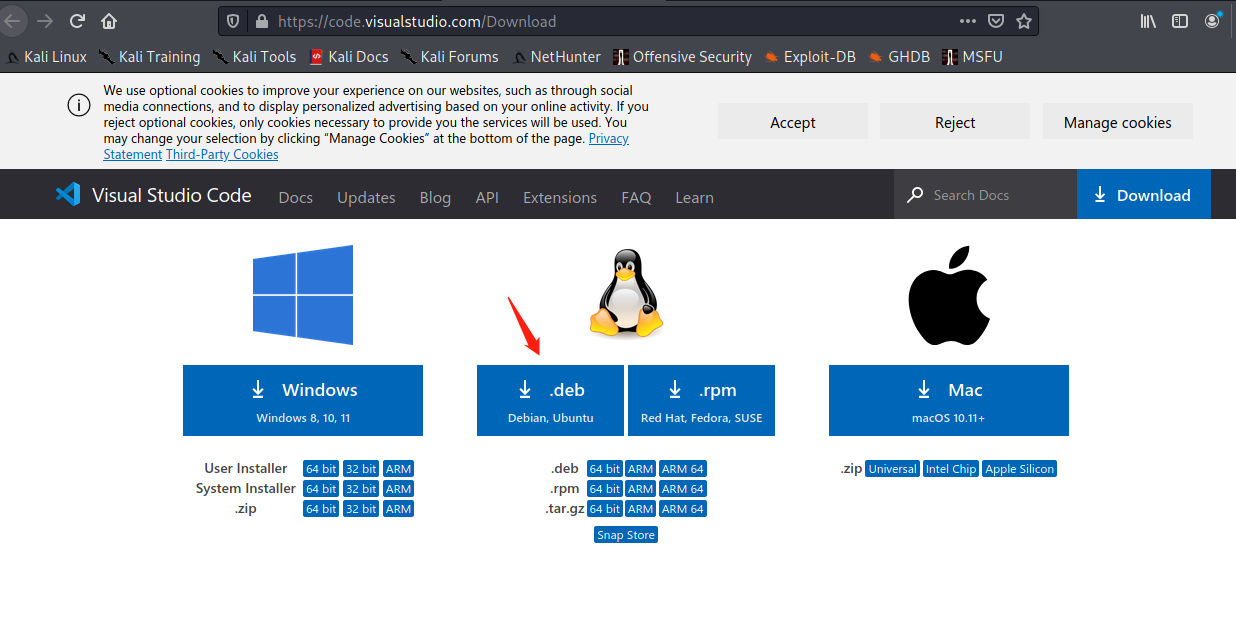Download Windows System Installer 64 bit

coord(321,489)
